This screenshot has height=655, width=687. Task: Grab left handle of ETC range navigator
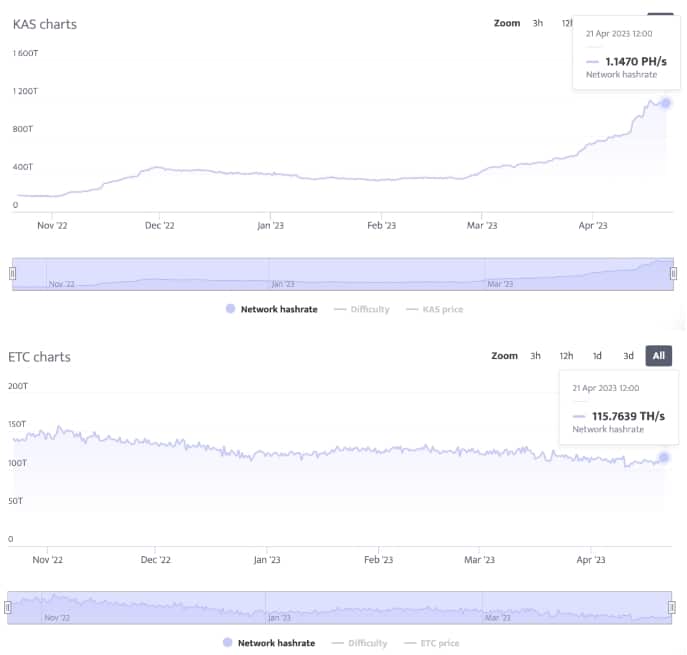coord(7,607)
